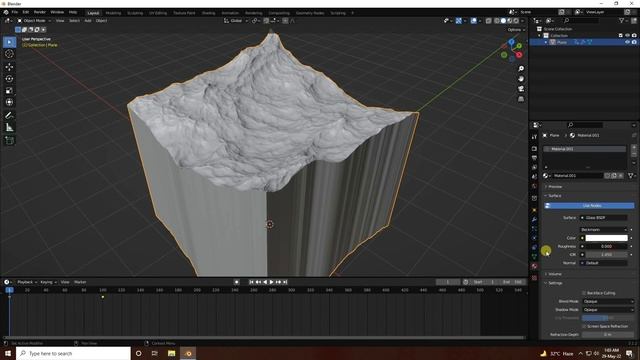This screenshot has height=360, width=640.
Task: Select the Add Cube tool
Action: (x=9, y=140)
